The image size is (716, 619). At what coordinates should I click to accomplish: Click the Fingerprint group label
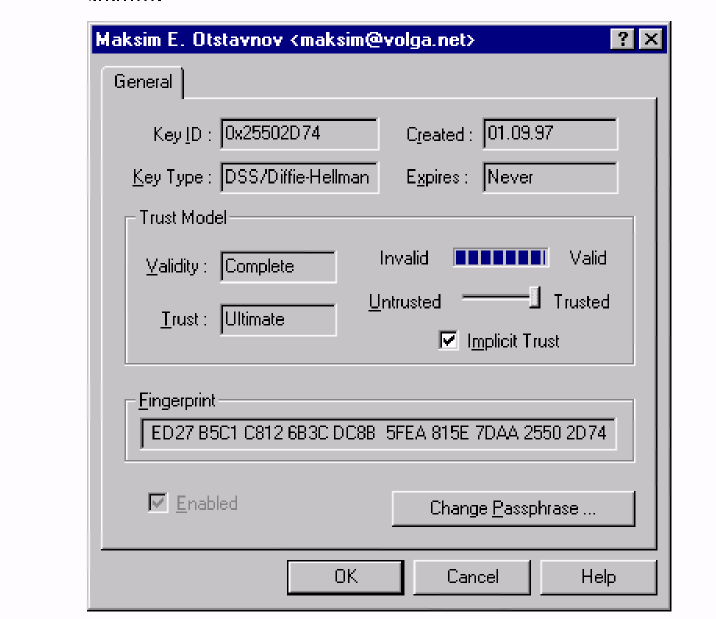[x=177, y=401]
